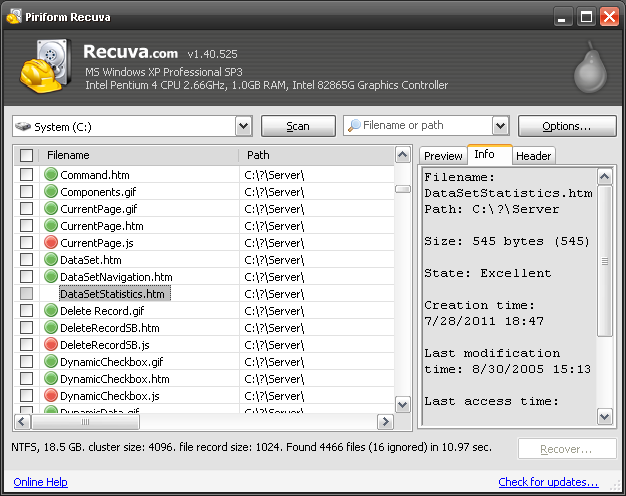Click the file list vertical scrollbar thumb

(403, 189)
